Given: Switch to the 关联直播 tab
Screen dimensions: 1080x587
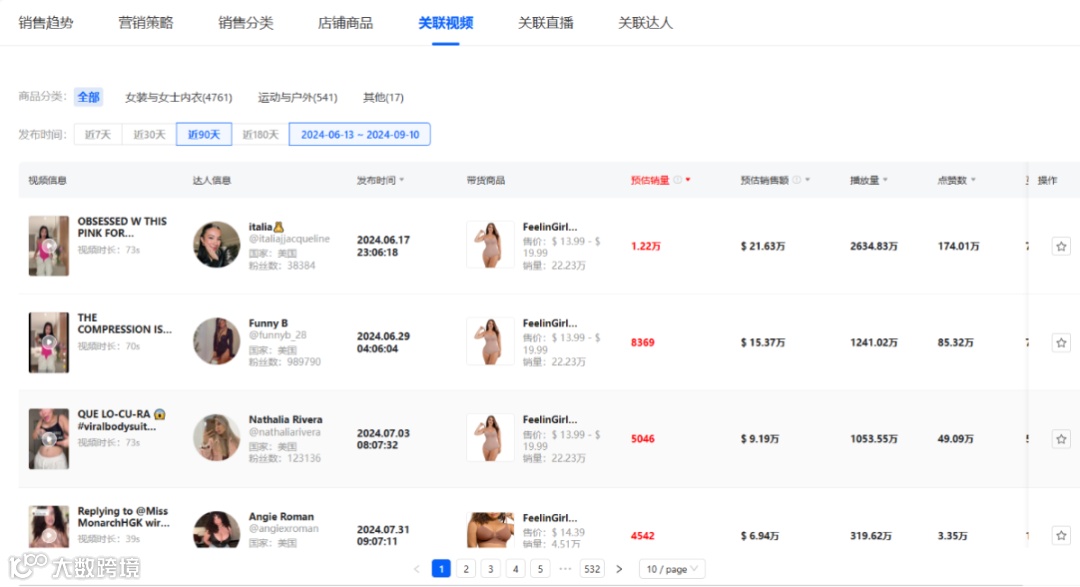Looking at the screenshot, I should [546, 22].
